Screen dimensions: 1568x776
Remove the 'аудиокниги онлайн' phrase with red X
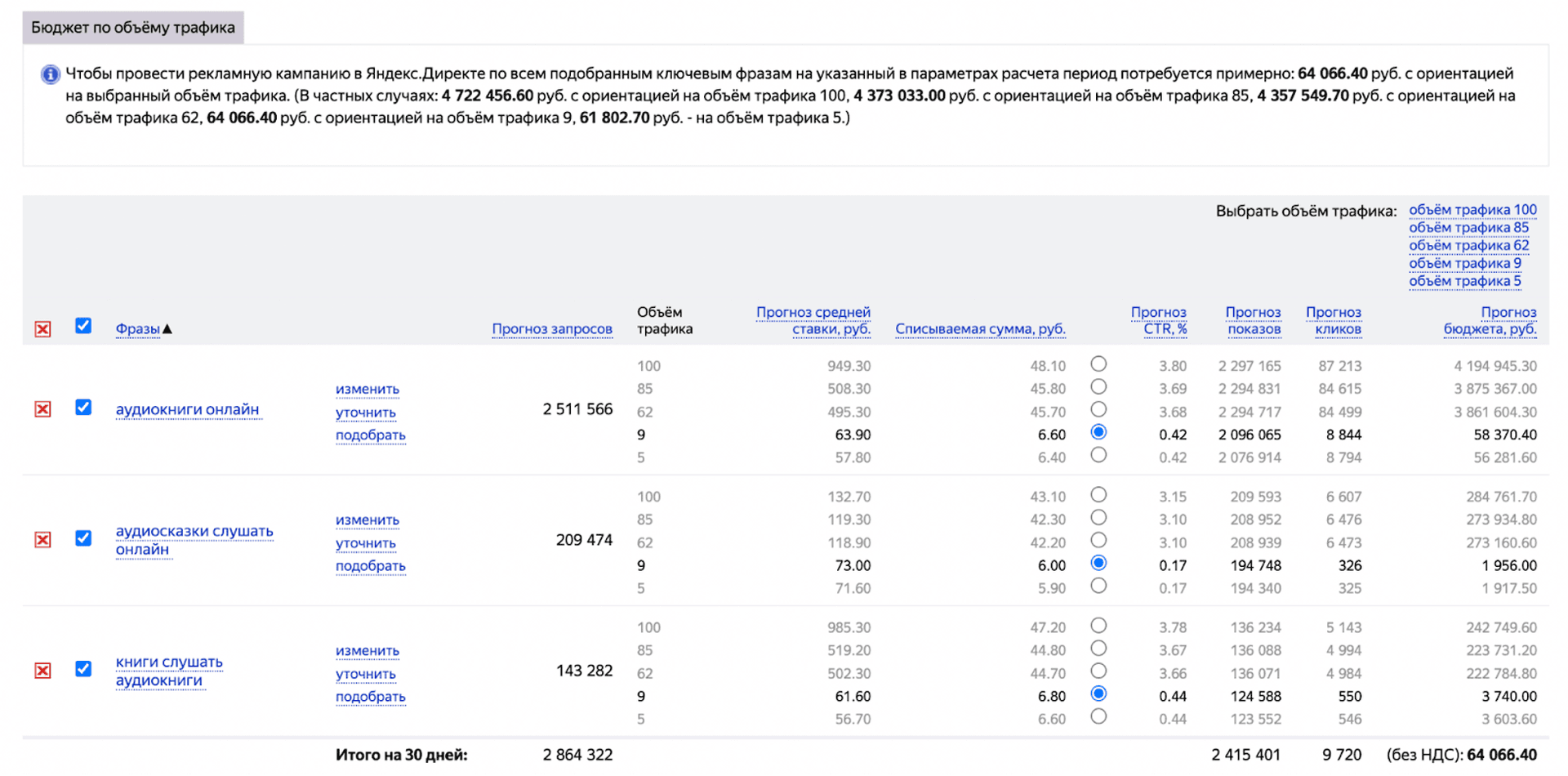point(42,409)
